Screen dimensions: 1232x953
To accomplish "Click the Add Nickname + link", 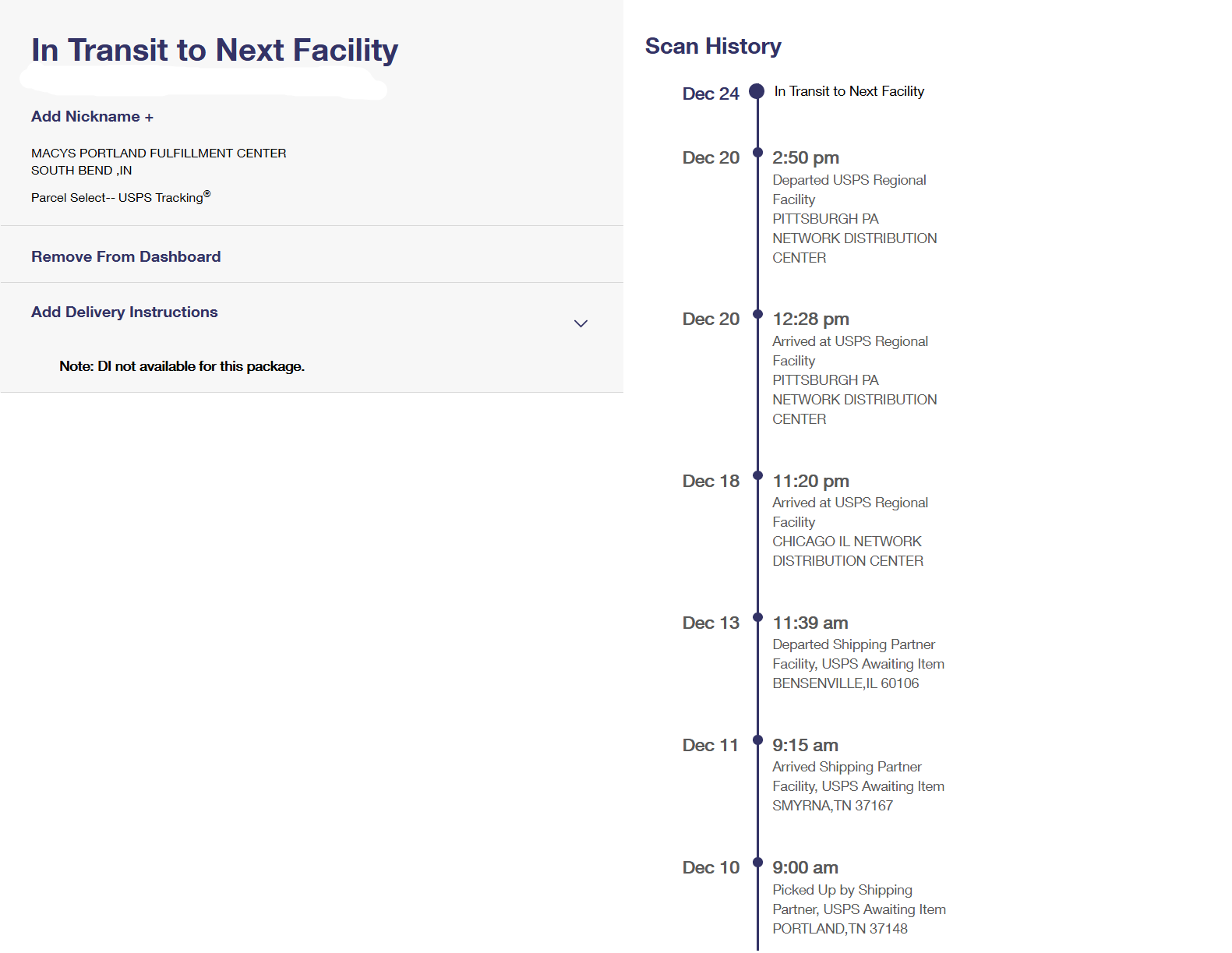I will coord(92,117).
